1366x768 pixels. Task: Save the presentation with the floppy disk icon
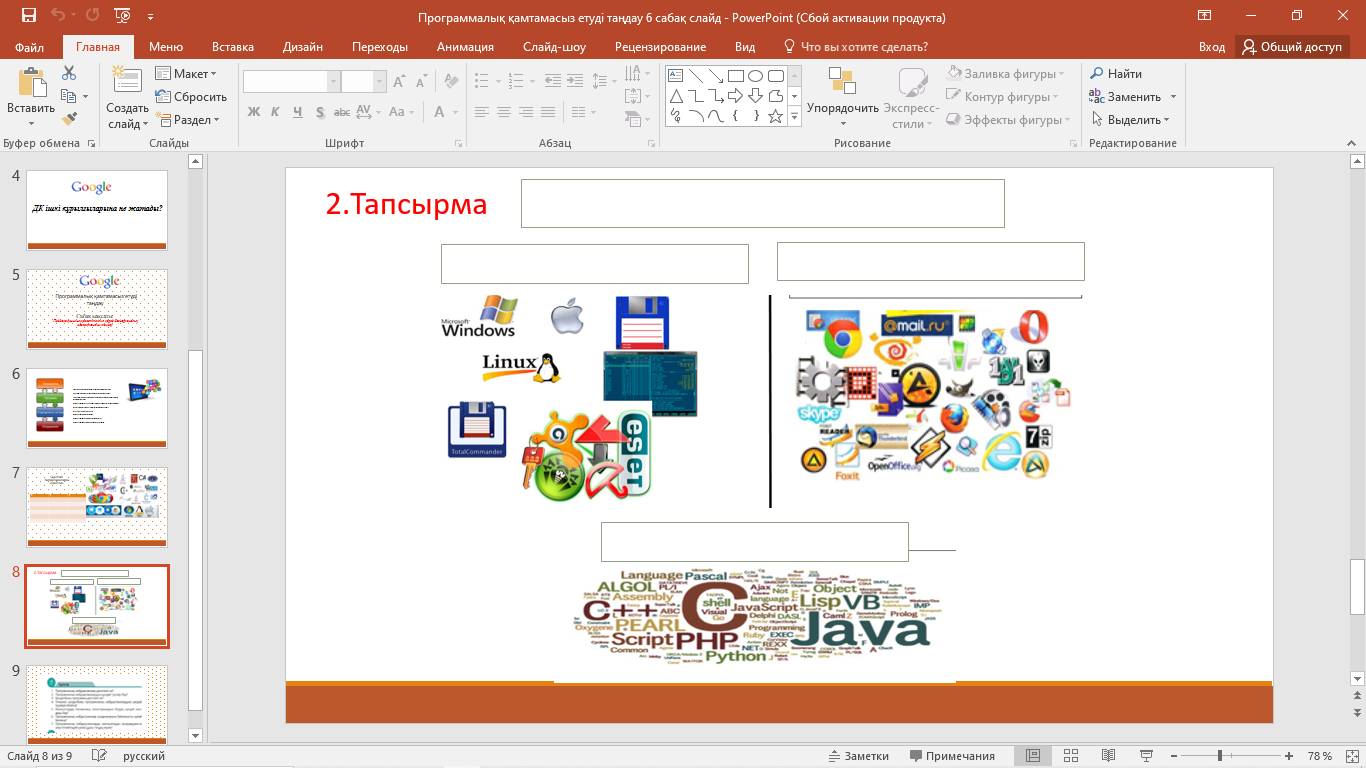28,16
